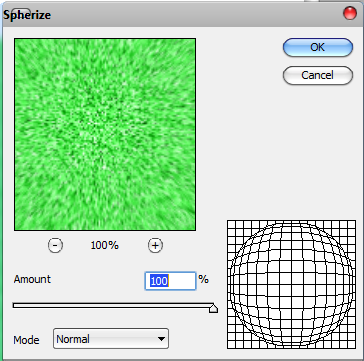This screenshot has height=361, width=364.
Task: Click the left end of Amount slider track
Action: coord(15,305)
